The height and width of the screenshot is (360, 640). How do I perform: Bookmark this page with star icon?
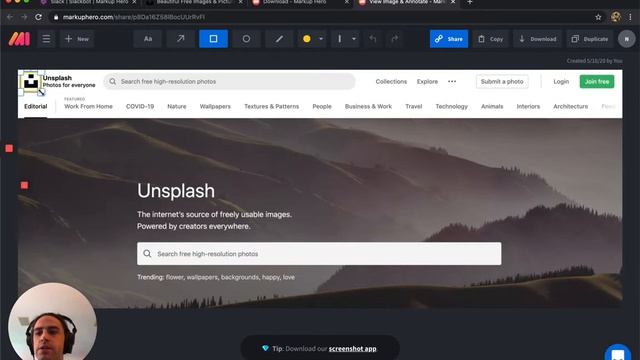coord(598,17)
